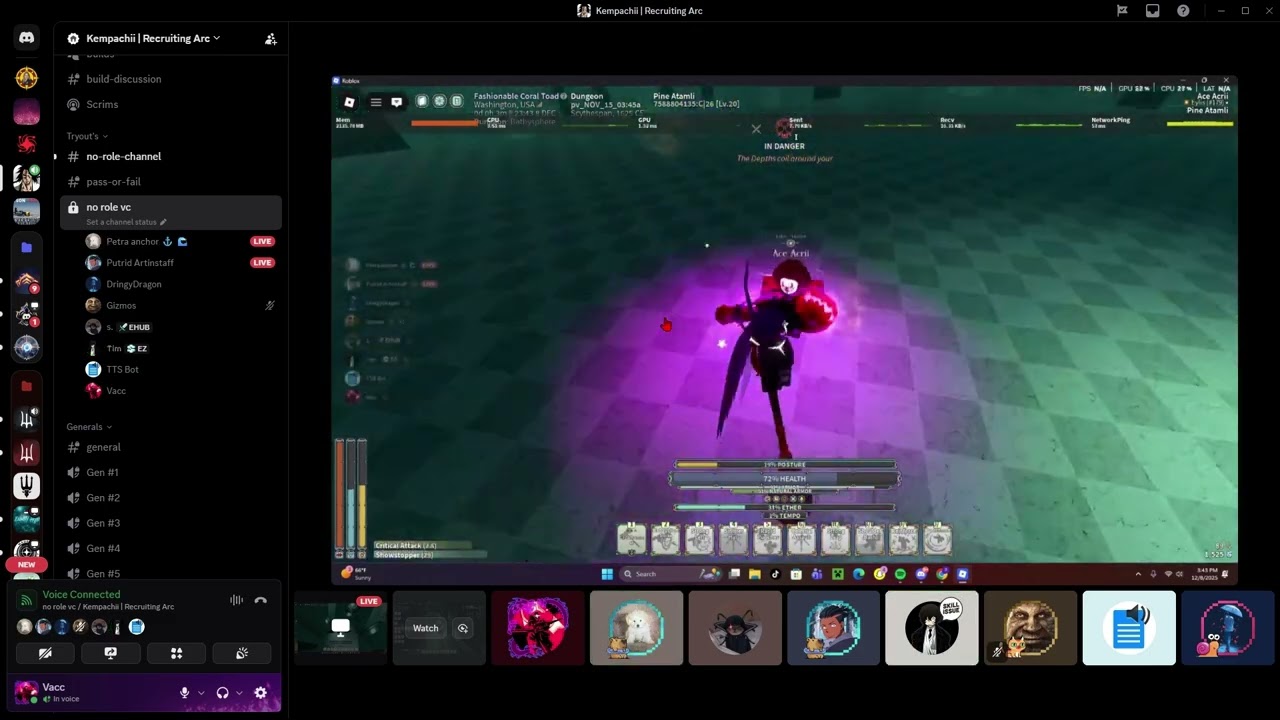
Task: Select the blue document speaker participant tile
Action: click(x=1129, y=628)
